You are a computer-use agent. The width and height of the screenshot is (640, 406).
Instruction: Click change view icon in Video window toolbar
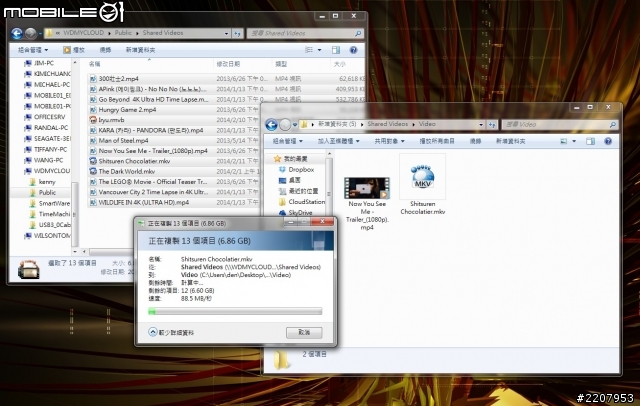(x=564, y=141)
